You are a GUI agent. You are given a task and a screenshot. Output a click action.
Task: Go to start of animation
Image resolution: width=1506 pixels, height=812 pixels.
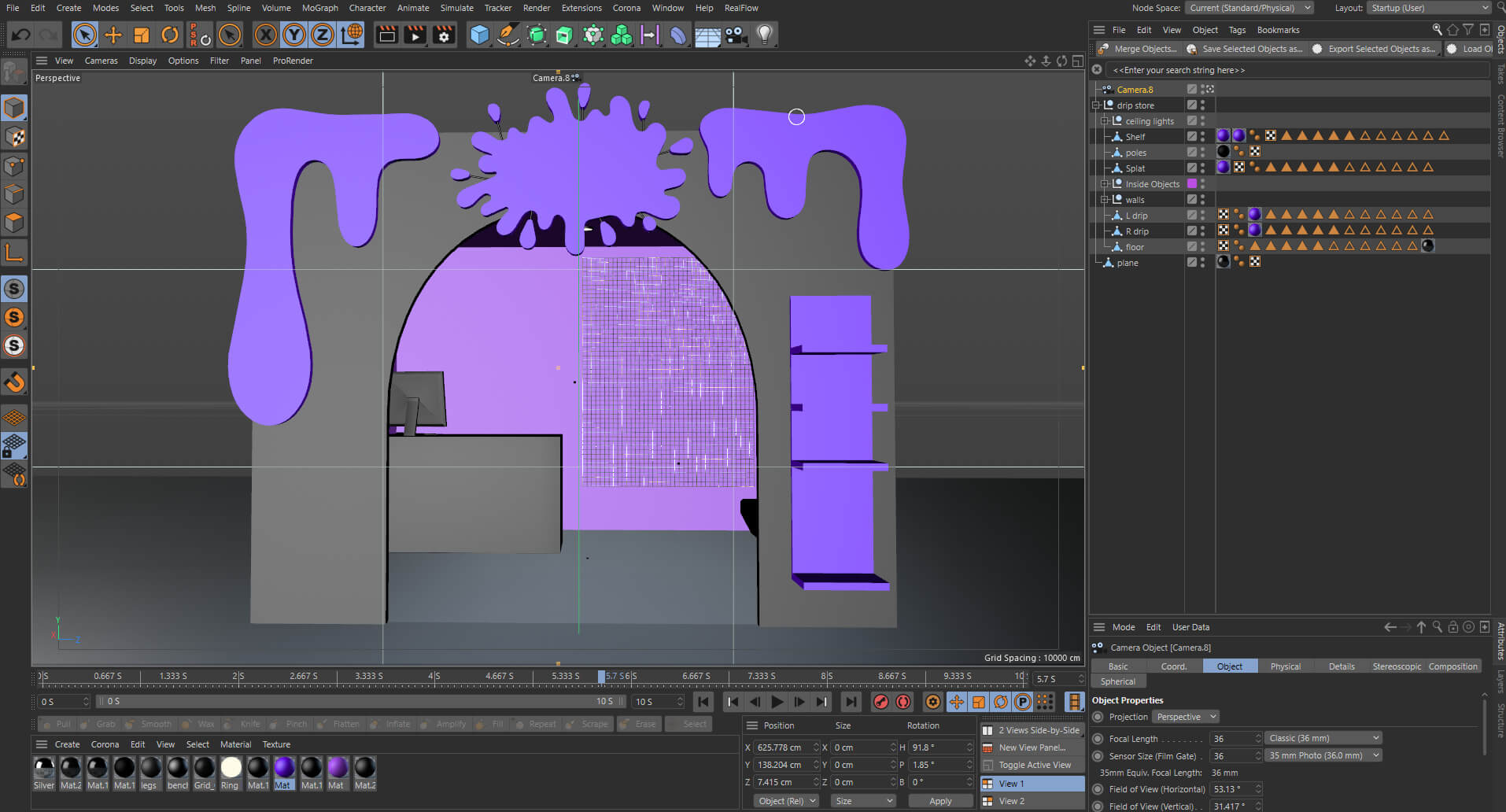click(704, 702)
